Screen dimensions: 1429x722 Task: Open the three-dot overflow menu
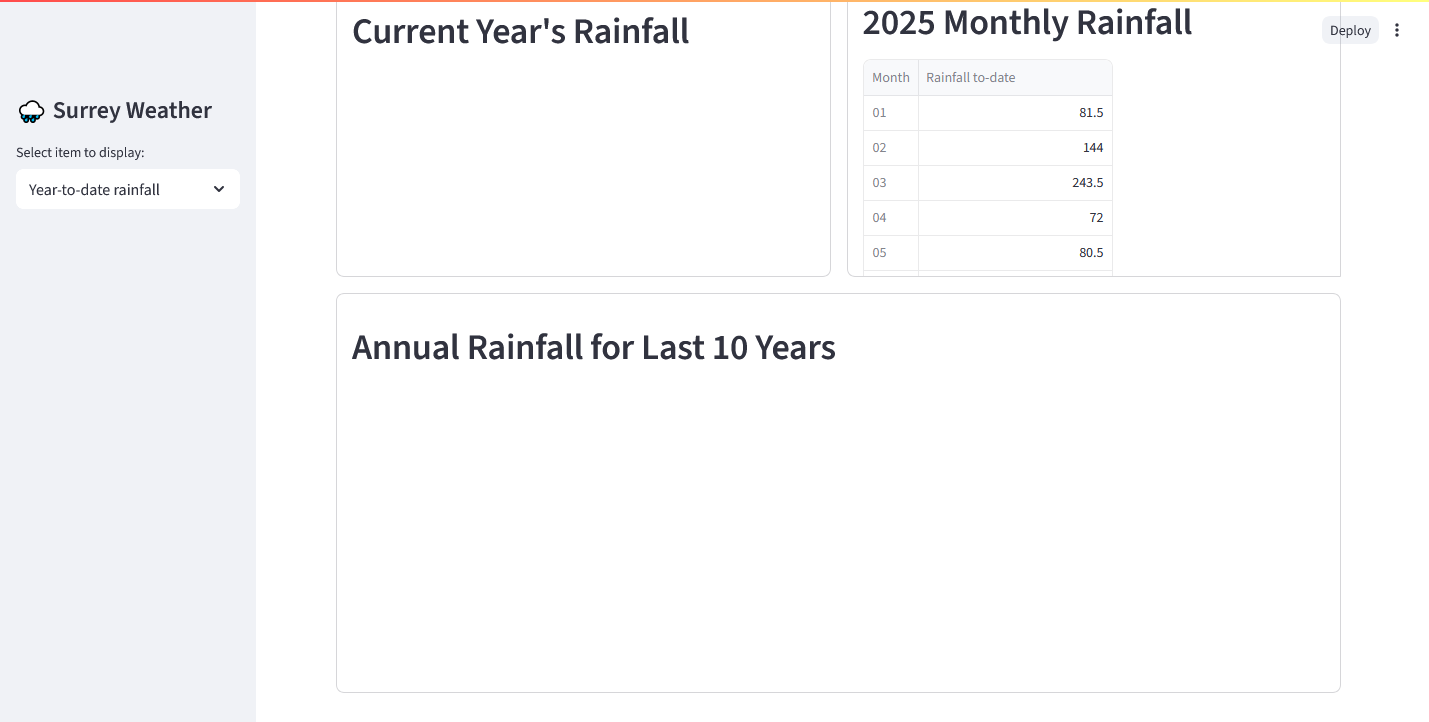click(x=1397, y=30)
